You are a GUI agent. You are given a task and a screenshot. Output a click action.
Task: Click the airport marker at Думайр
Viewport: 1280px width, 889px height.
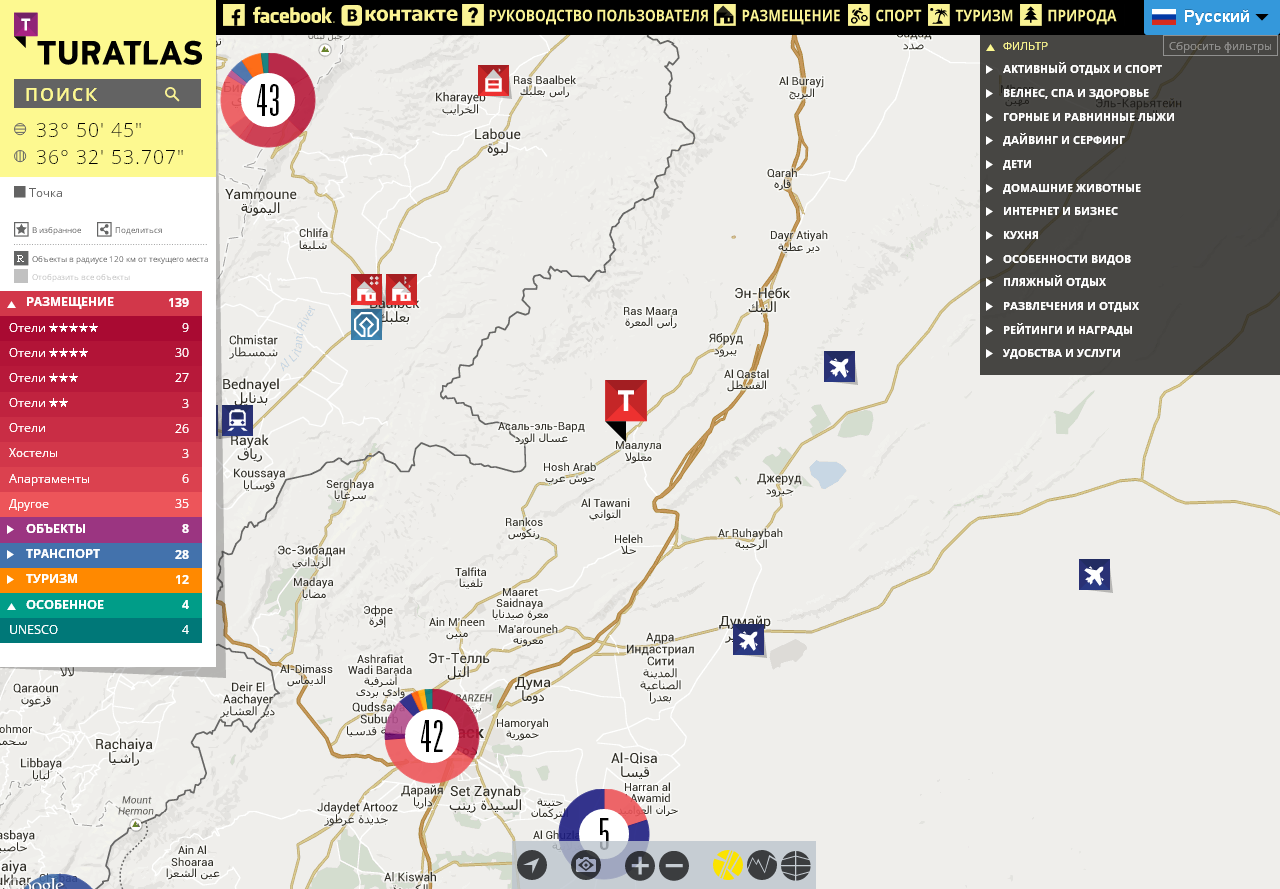pos(748,639)
